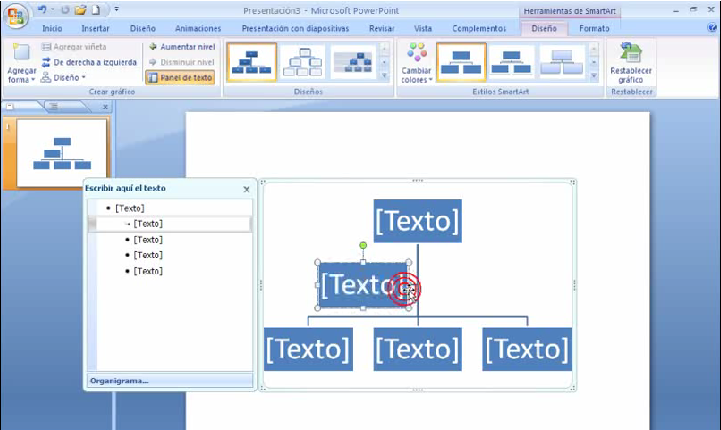The image size is (721, 430).
Task: Click the Office button logo
Action: [17, 19]
